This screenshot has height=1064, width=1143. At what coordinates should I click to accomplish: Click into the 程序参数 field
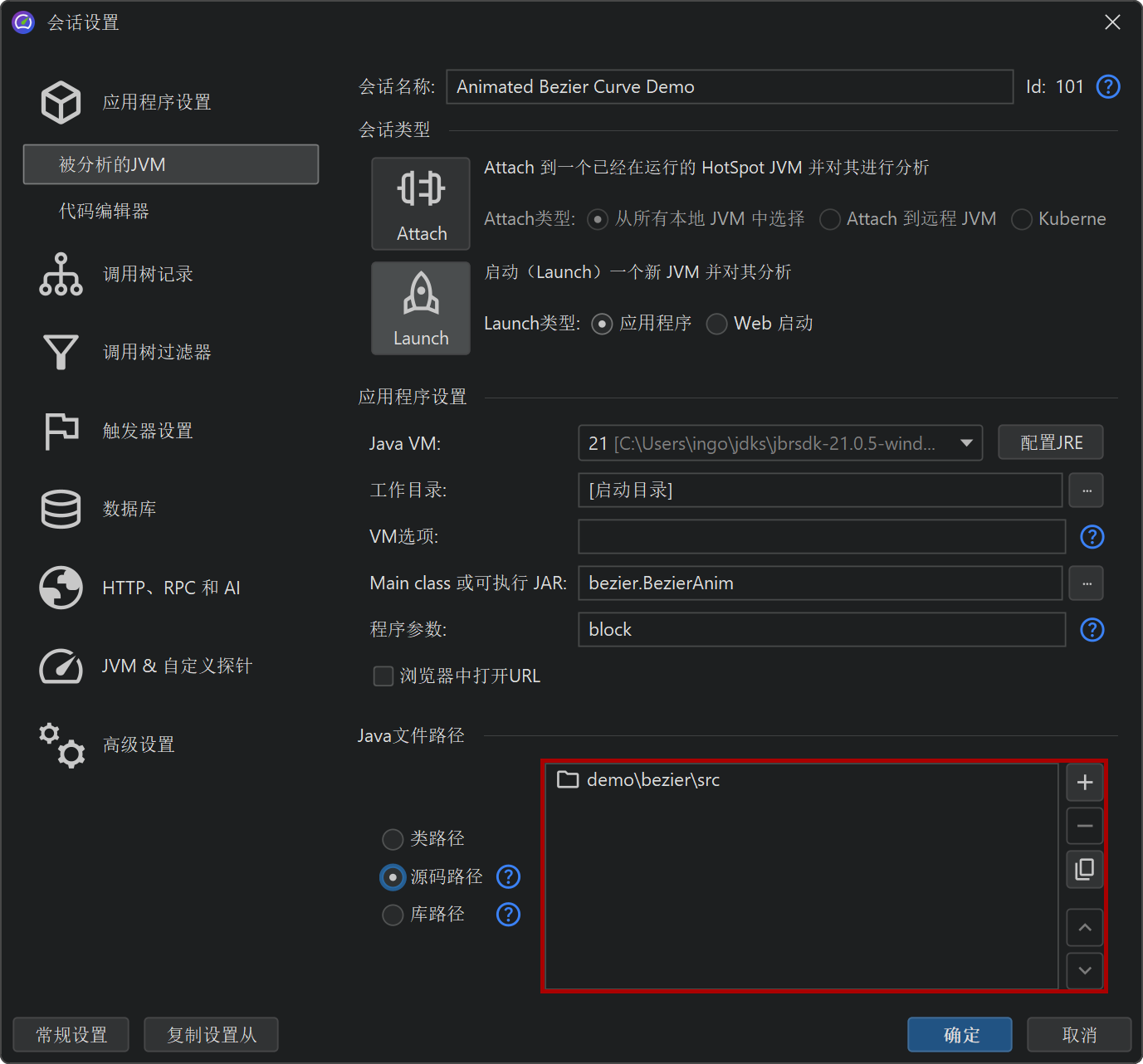pyautogui.click(x=821, y=630)
